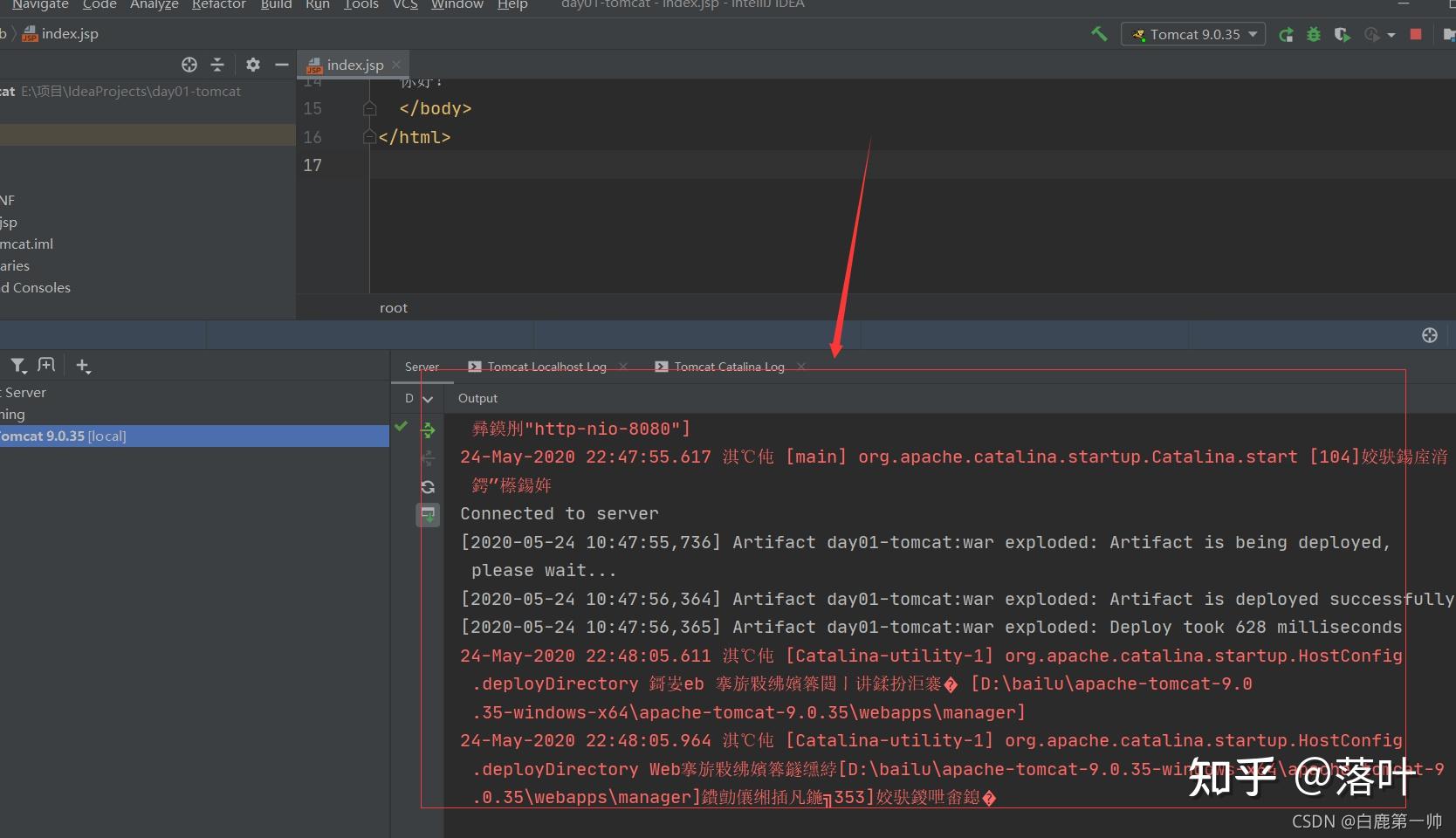Click the Consoles item in the project tree

point(36,287)
